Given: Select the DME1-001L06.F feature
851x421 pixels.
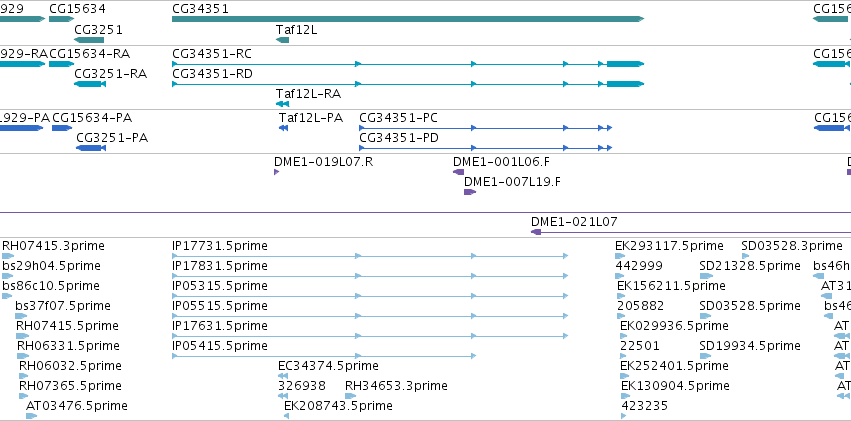Looking at the screenshot, I should point(459,172).
